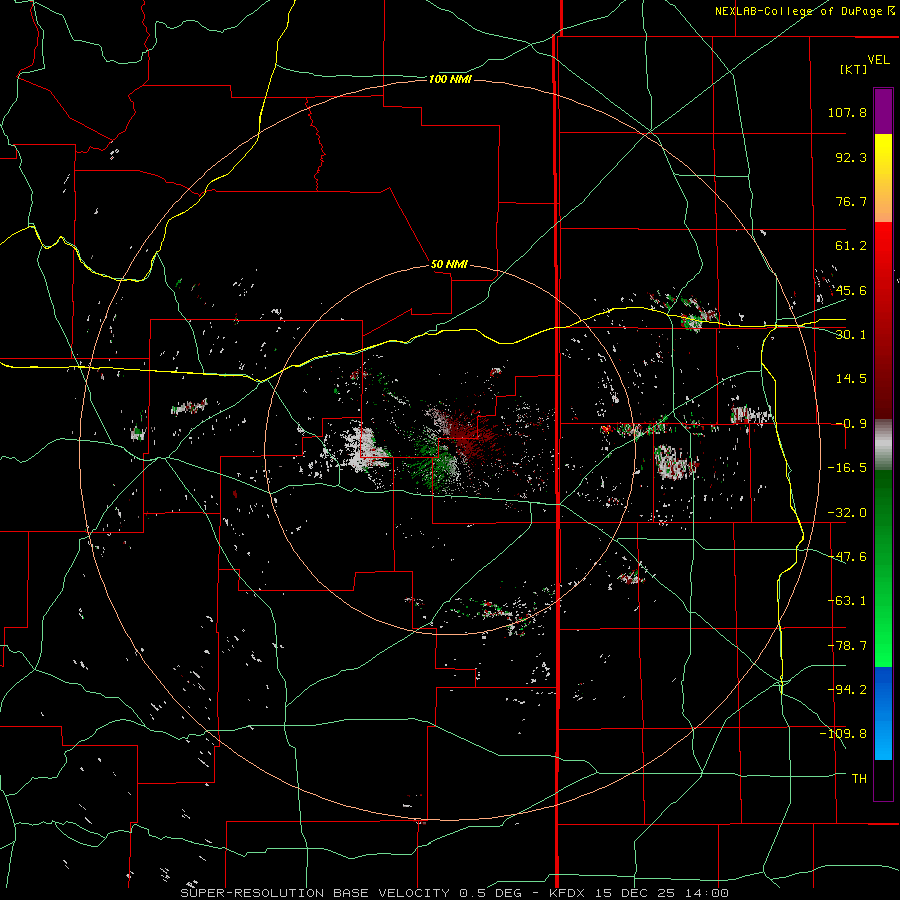Click the 92.3 velocity scale value
Viewport: 900px width, 900px height.
click(851, 157)
